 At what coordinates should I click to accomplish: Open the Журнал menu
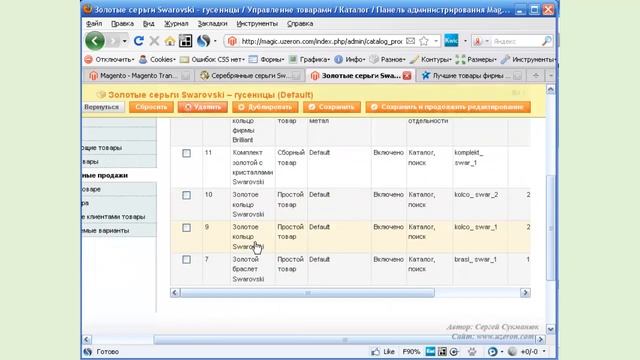click(176, 24)
